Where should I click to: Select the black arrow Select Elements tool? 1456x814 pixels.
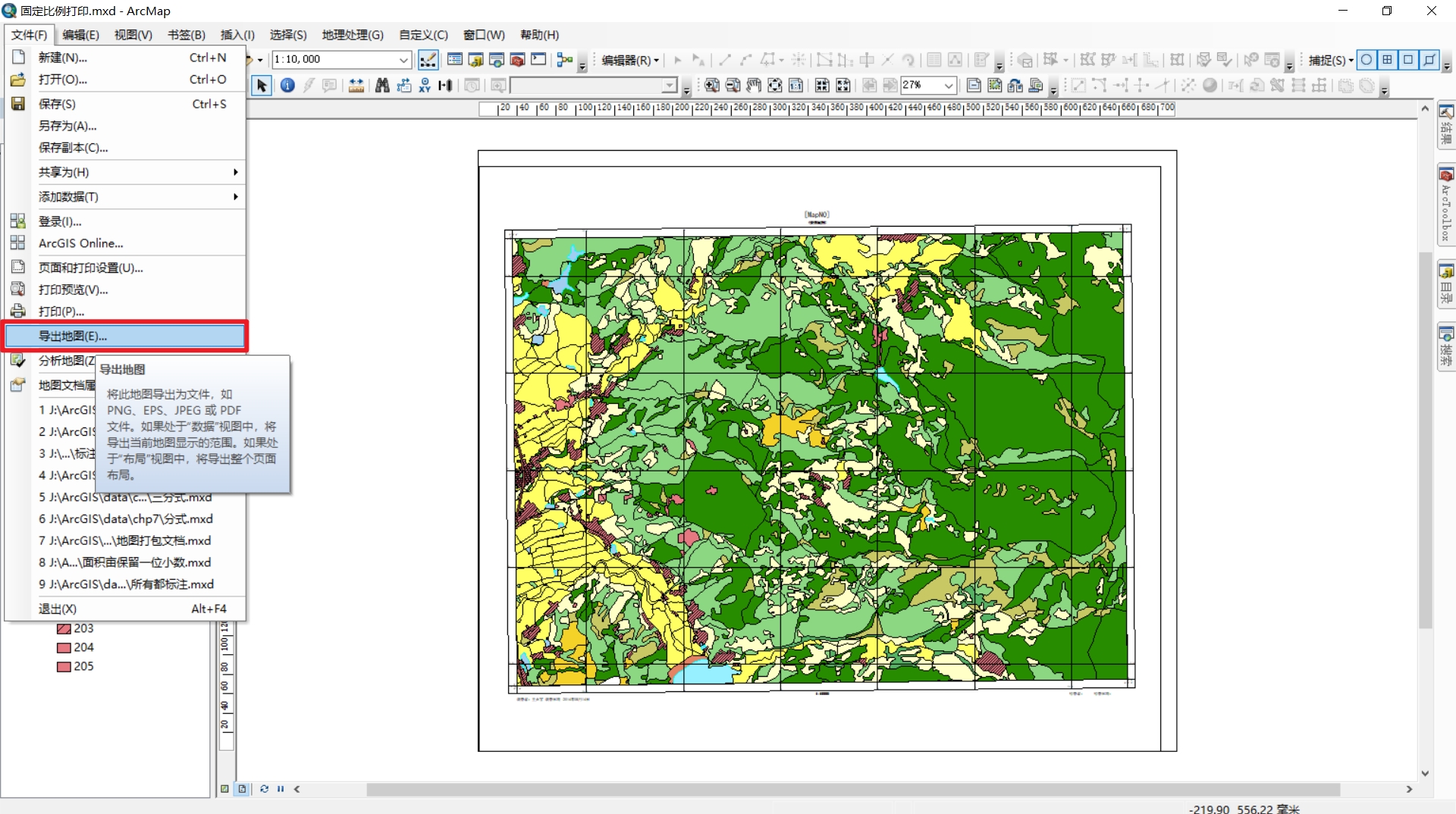pyautogui.click(x=262, y=86)
